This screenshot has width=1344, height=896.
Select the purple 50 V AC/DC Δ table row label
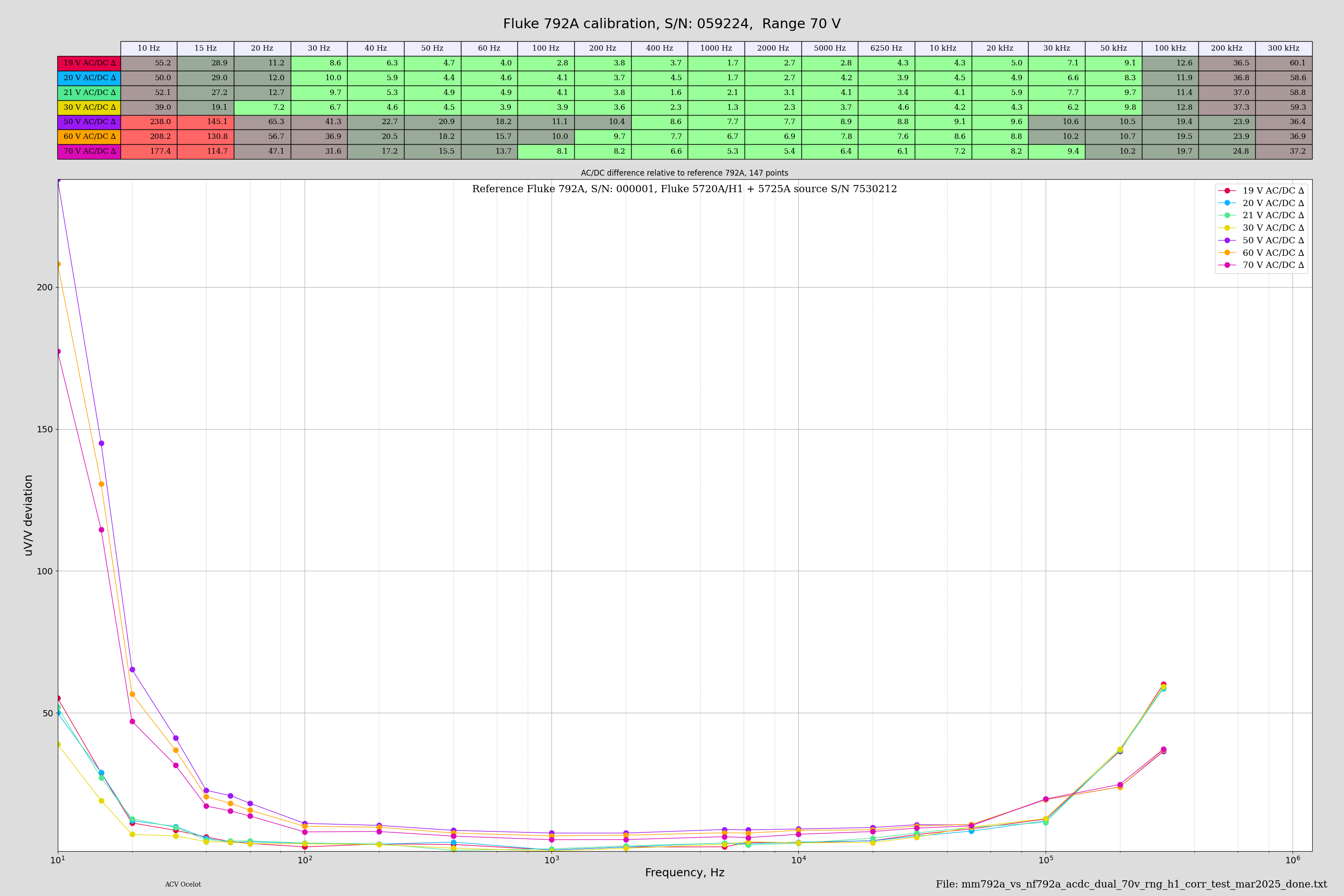point(89,122)
